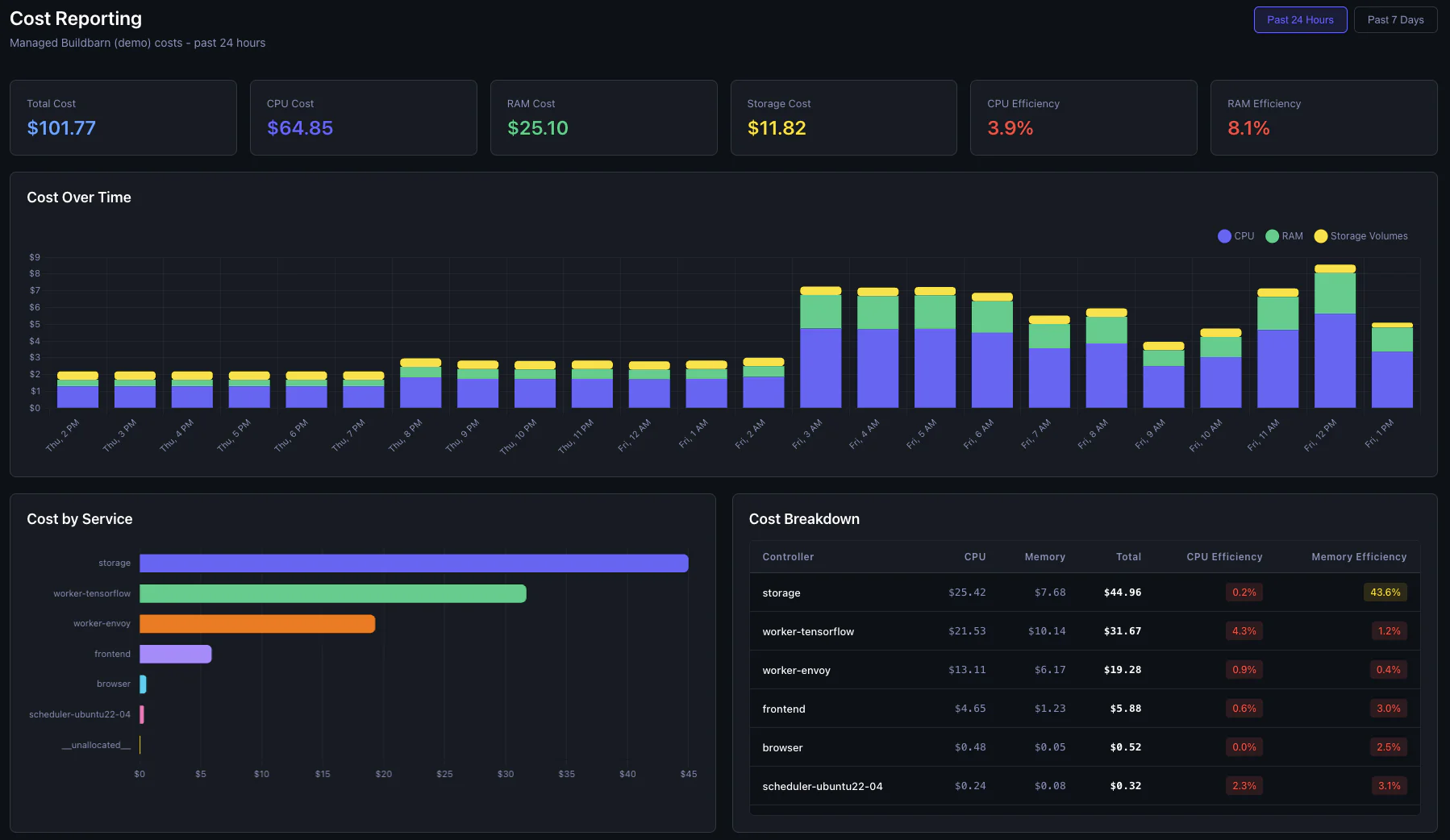
Task: Click the browser service bar
Action: (143, 684)
